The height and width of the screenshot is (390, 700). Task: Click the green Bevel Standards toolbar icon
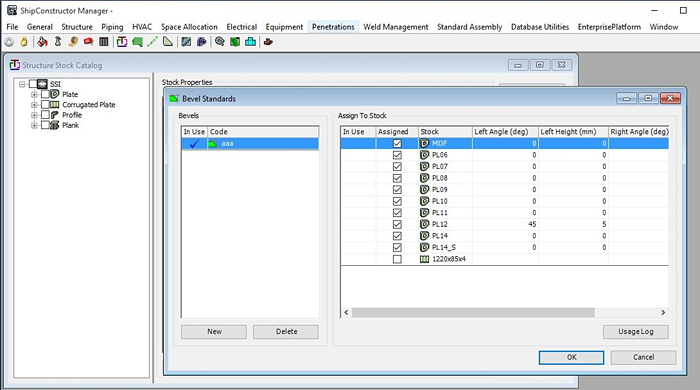[x=138, y=42]
